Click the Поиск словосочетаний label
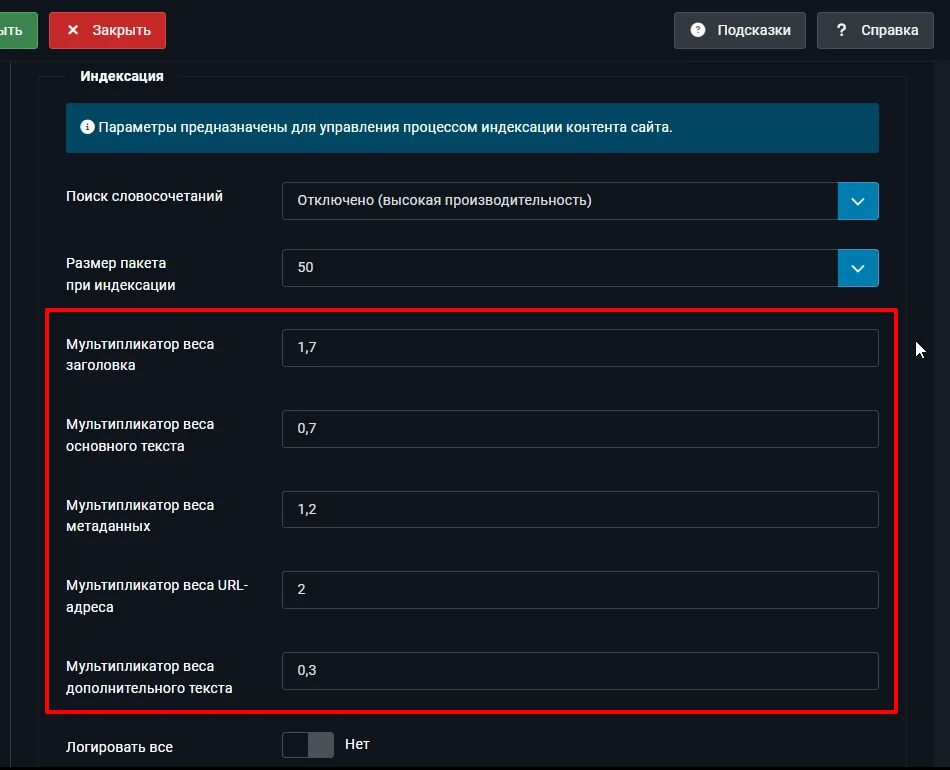The height and width of the screenshot is (770, 950). (144, 196)
